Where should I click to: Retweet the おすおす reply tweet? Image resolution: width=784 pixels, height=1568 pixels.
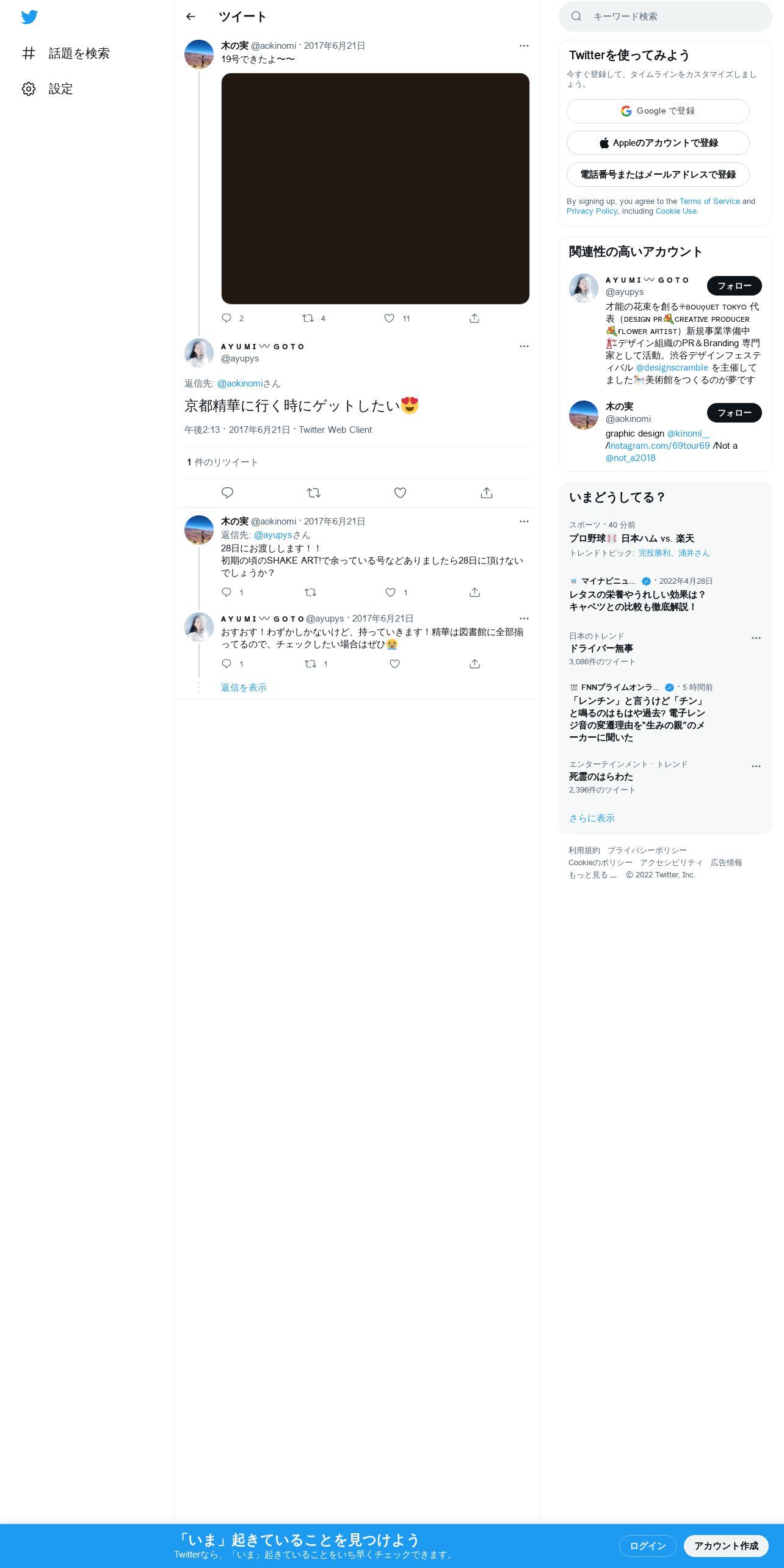[x=310, y=664]
